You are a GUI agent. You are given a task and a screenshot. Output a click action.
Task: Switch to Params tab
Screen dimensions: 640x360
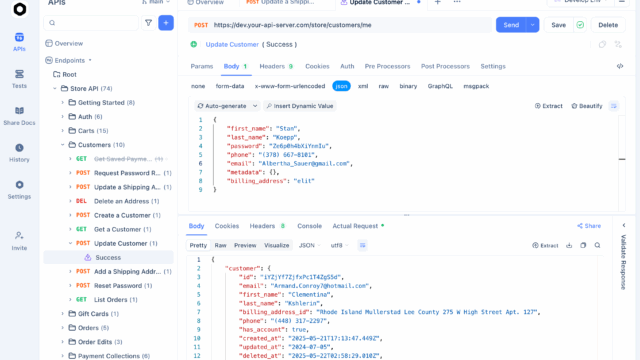click(x=202, y=66)
